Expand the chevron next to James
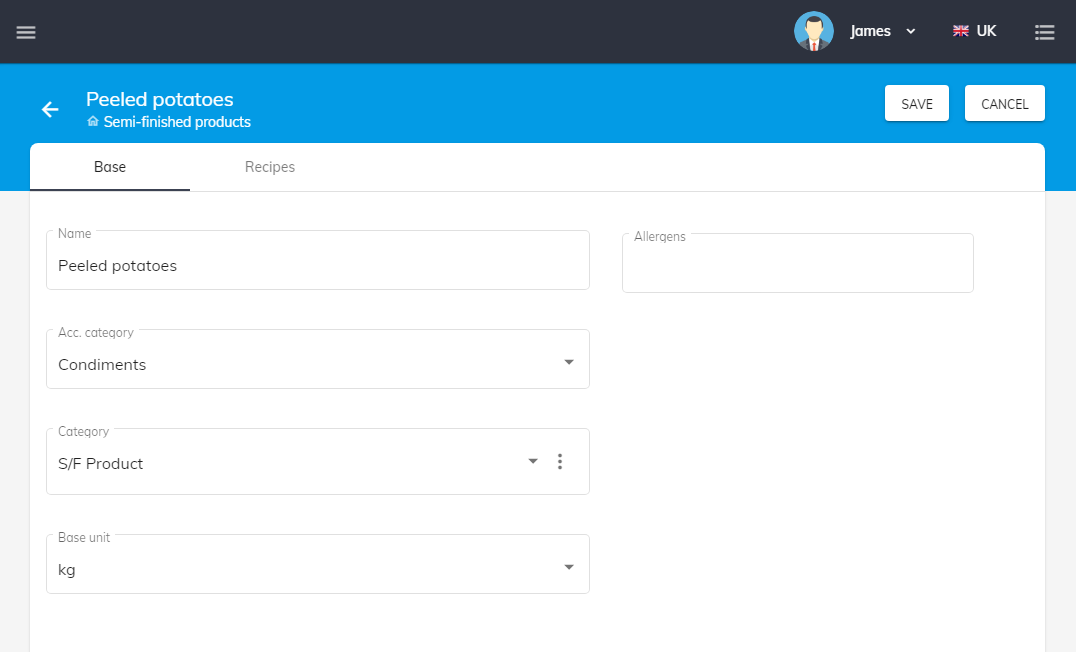The width and height of the screenshot is (1076, 652). click(x=910, y=31)
